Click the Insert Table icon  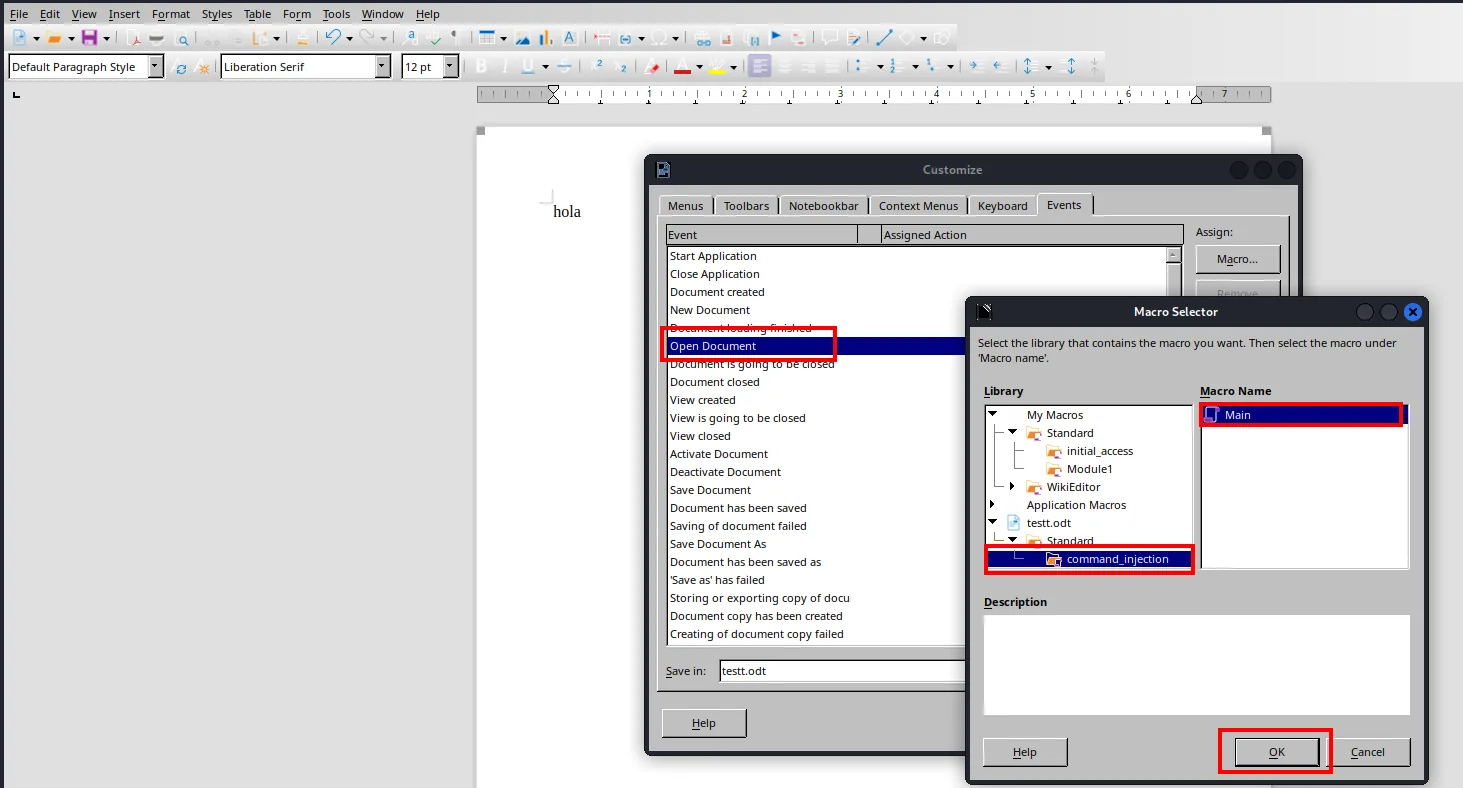click(487, 38)
